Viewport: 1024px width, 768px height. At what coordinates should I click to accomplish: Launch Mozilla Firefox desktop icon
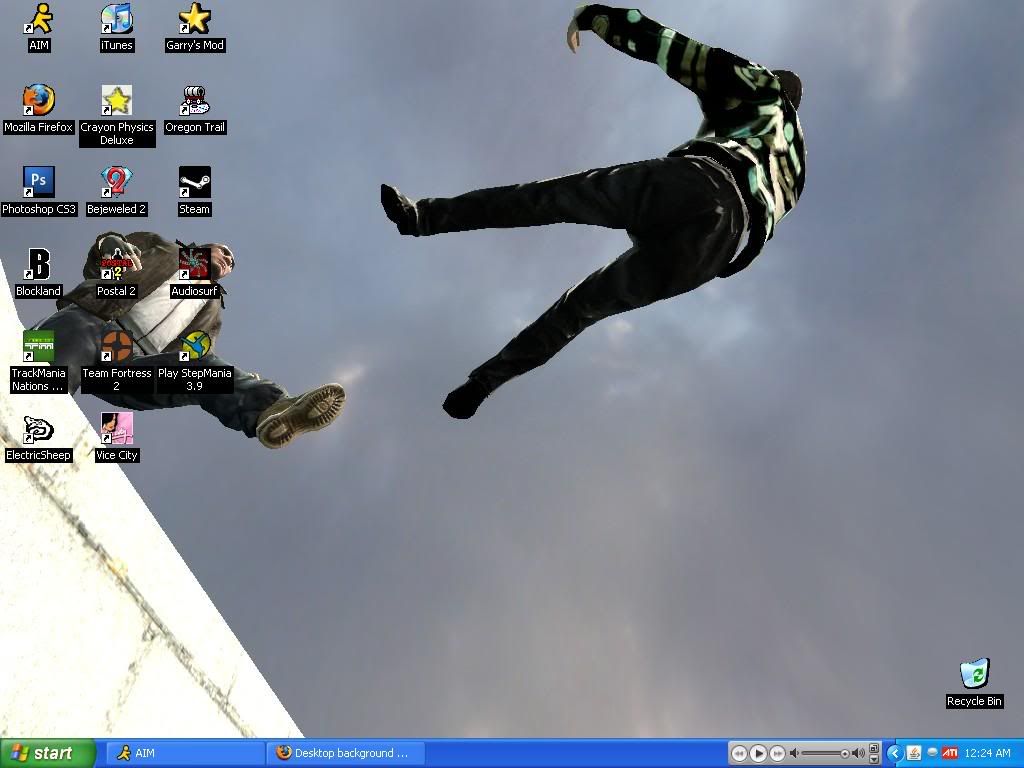click(38, 101)
